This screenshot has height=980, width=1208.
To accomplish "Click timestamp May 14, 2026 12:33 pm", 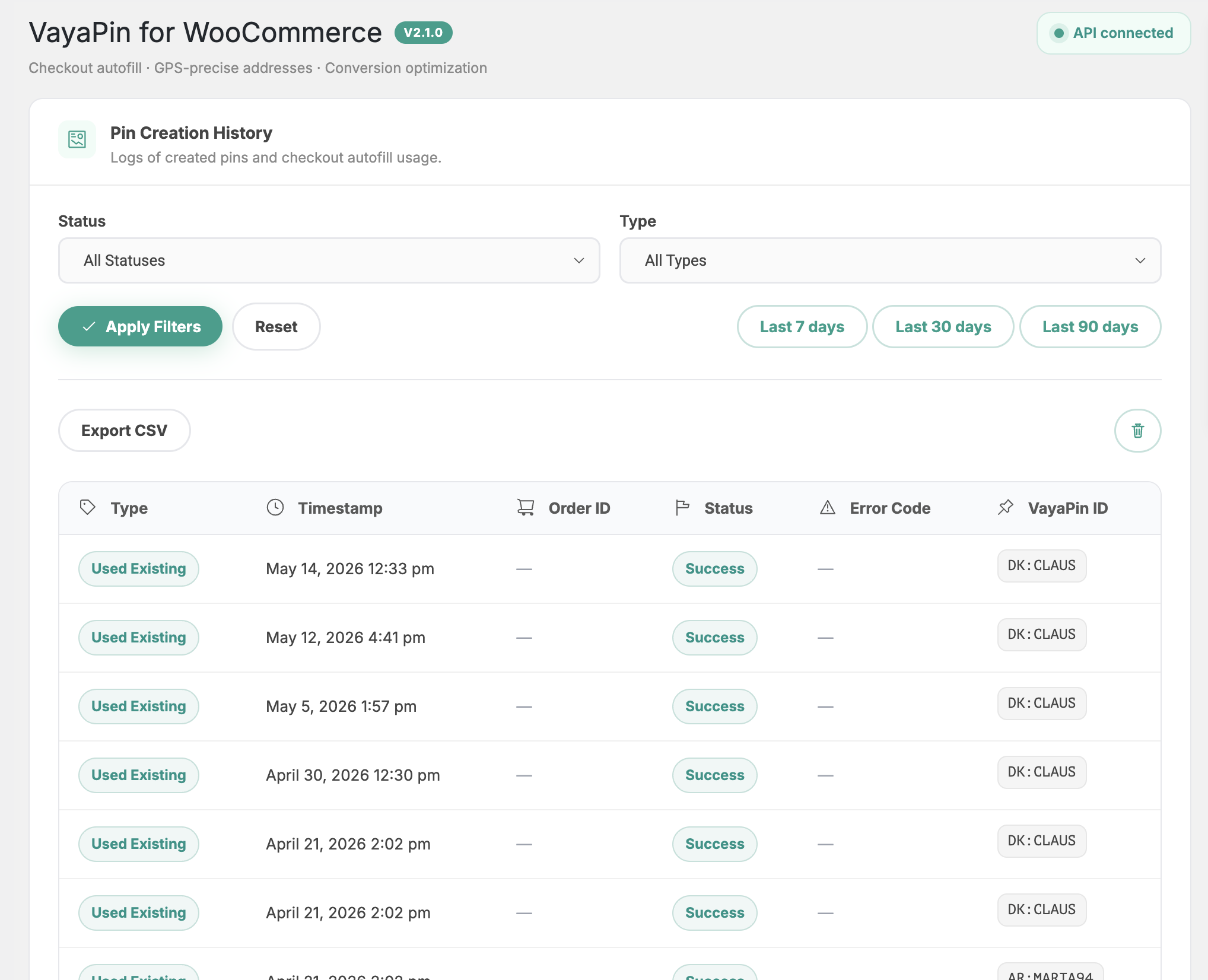I will pyautogui.click(x=350, y=569).
